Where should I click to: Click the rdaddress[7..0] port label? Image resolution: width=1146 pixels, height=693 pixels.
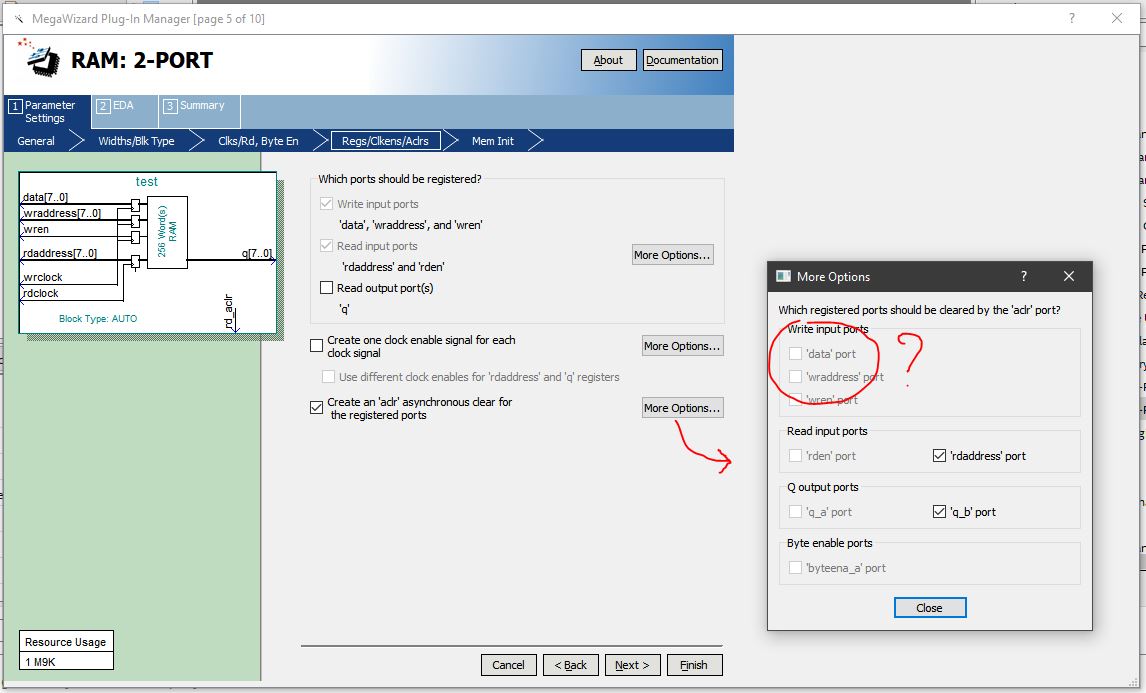click(x=60, y=254)
